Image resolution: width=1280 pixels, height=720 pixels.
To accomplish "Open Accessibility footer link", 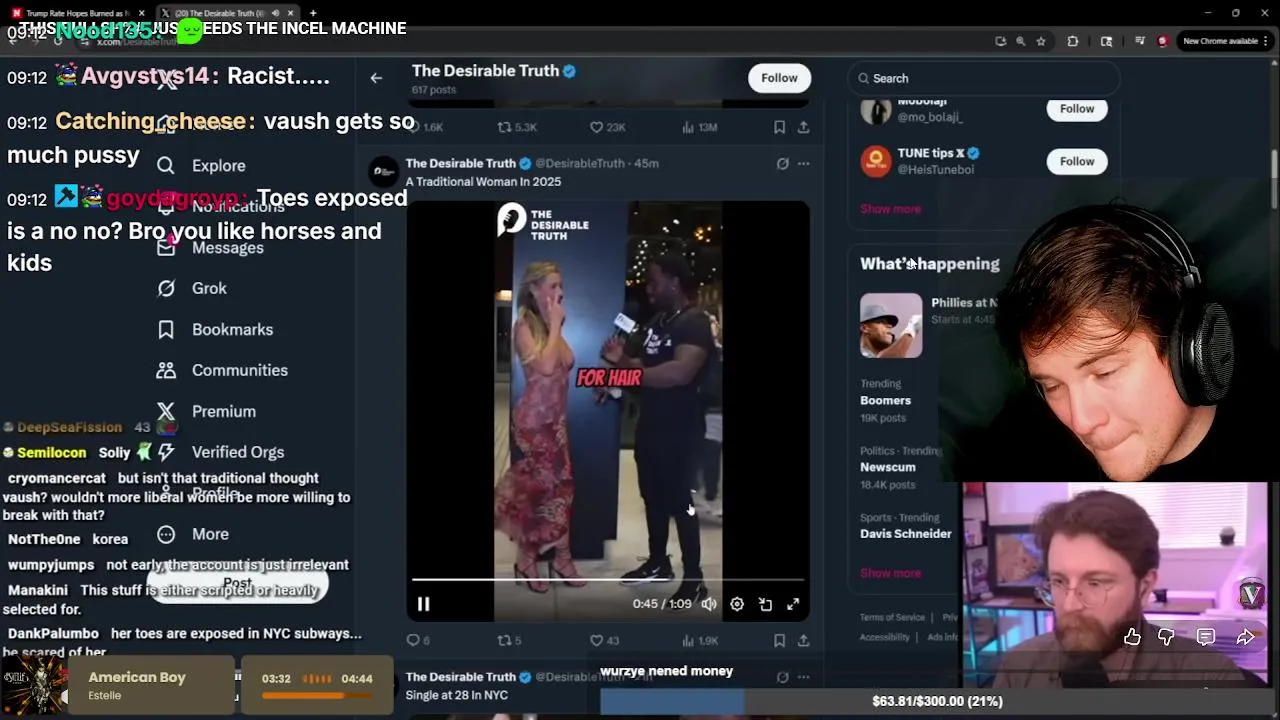I will click(x=884, y=638).
